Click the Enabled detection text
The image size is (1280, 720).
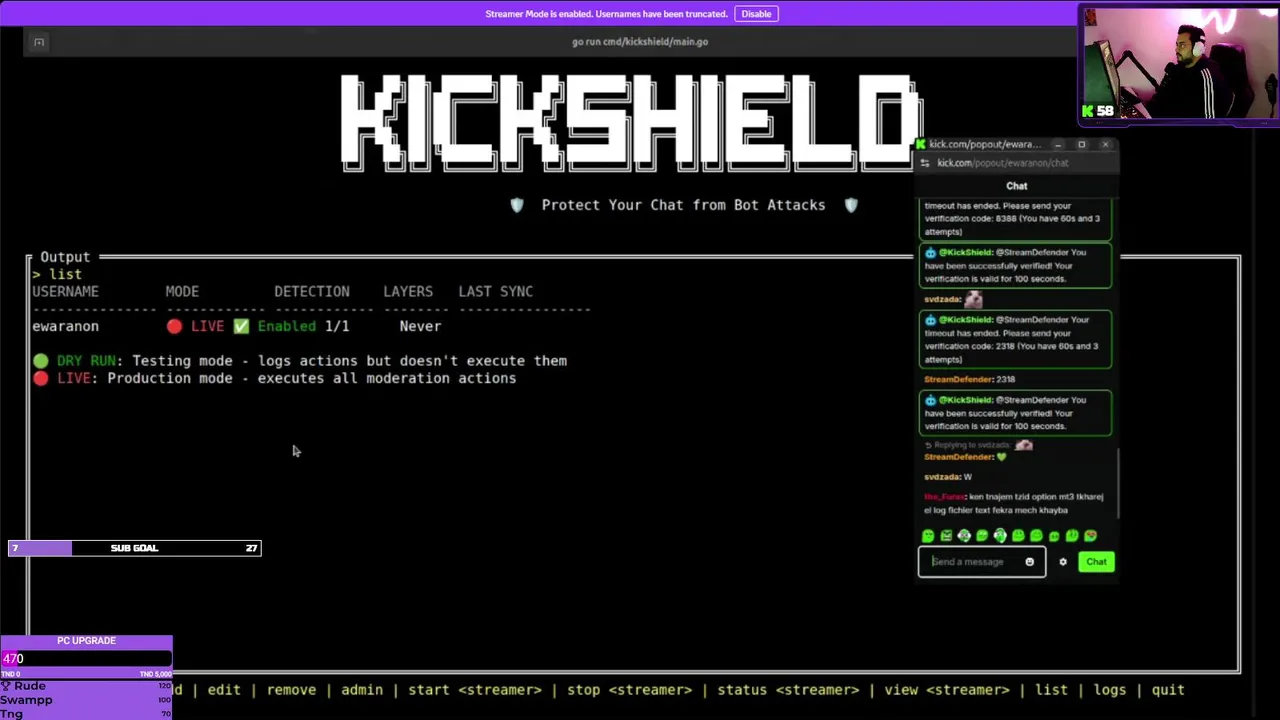pyautogui.click(x=287, y=326)
